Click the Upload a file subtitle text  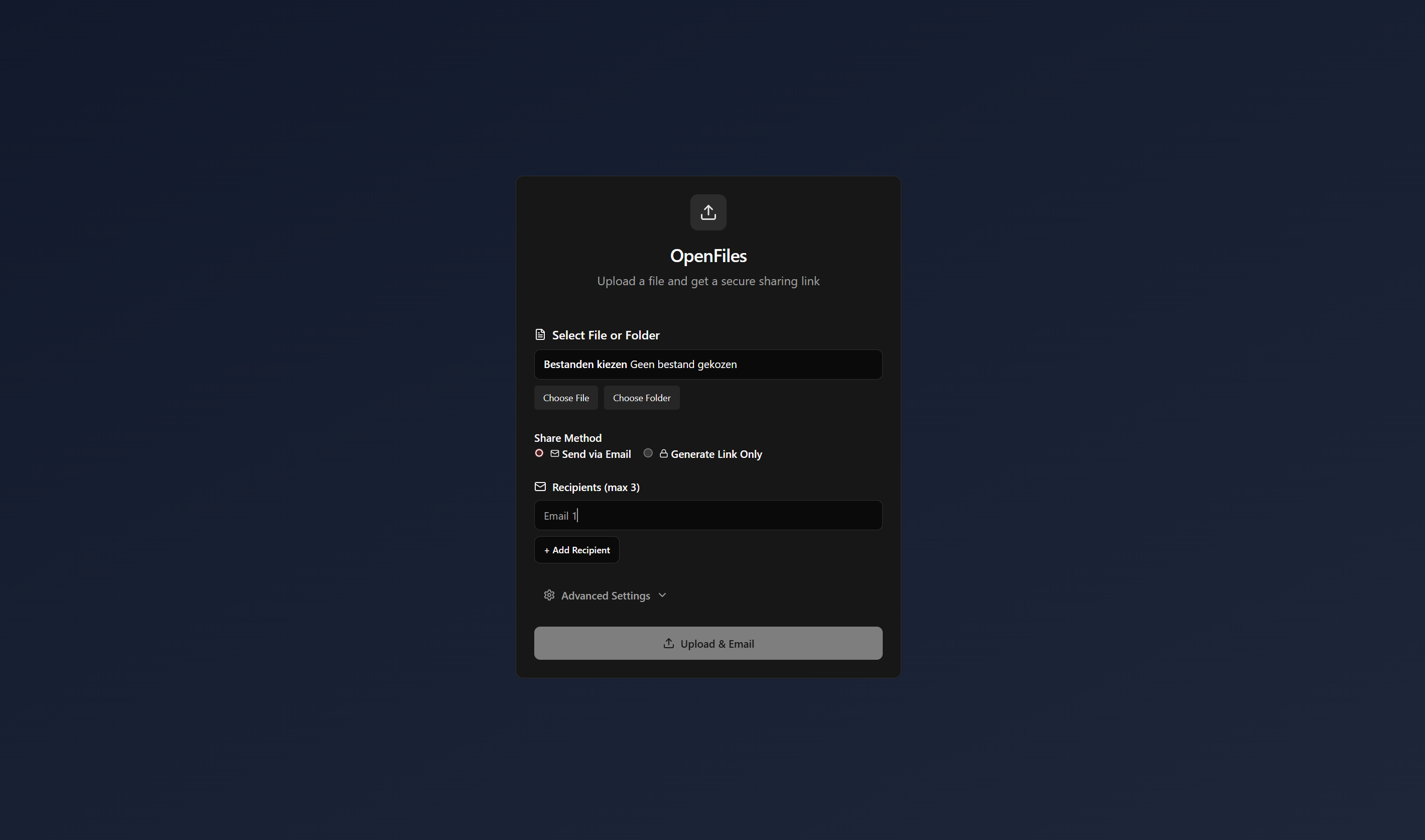pos(708,281)
